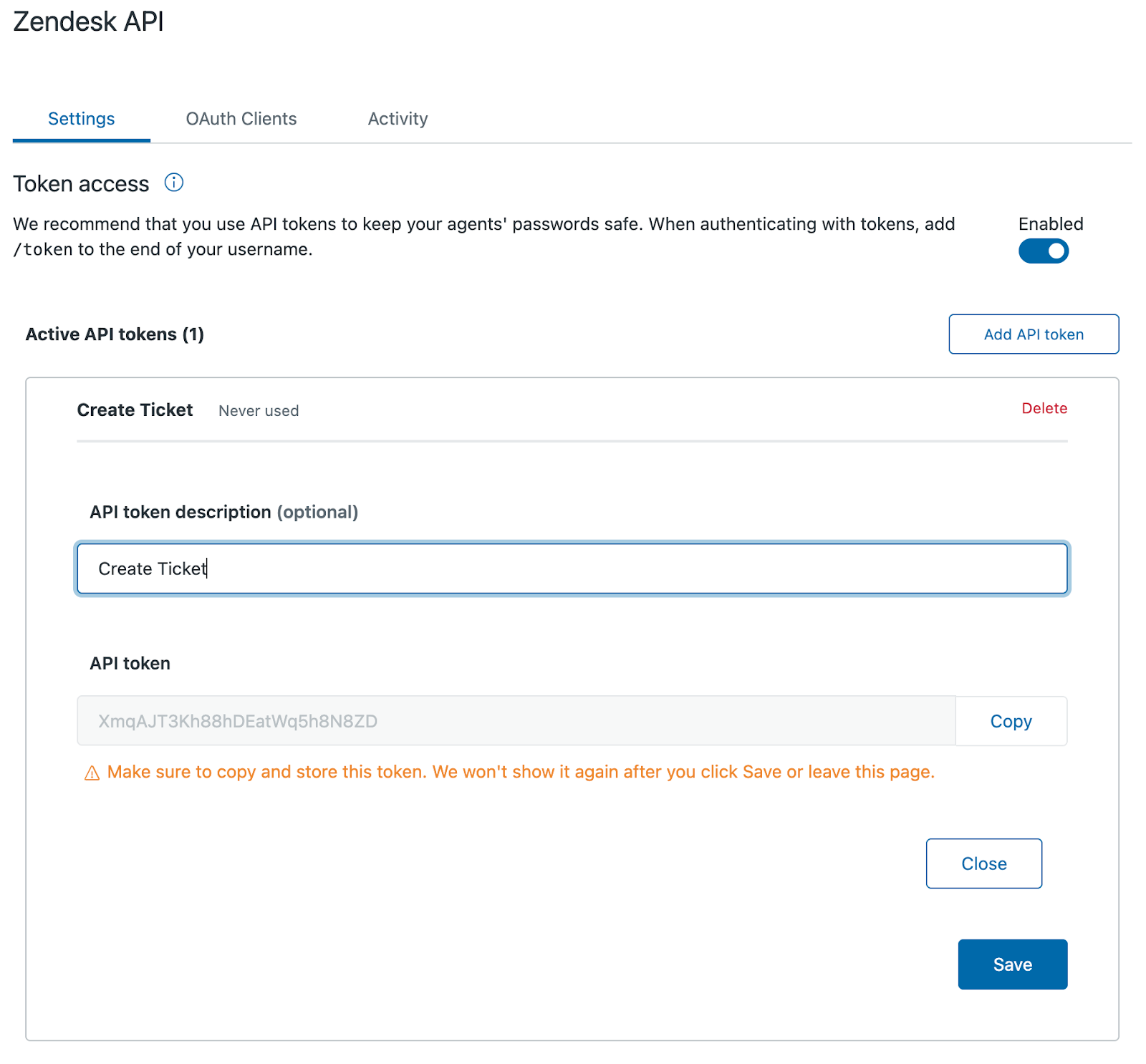The width and height of the screenshot is (1146, 1064).
Task: Collapse the Create Ticket token header
Action: (x=135, y=410)
